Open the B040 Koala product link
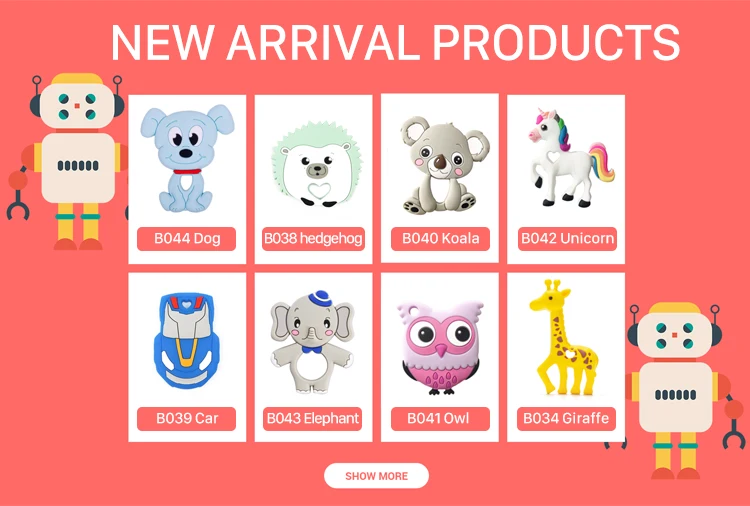Screen dimensions: 750x506 pyautogui.click(x=440, y=239)
